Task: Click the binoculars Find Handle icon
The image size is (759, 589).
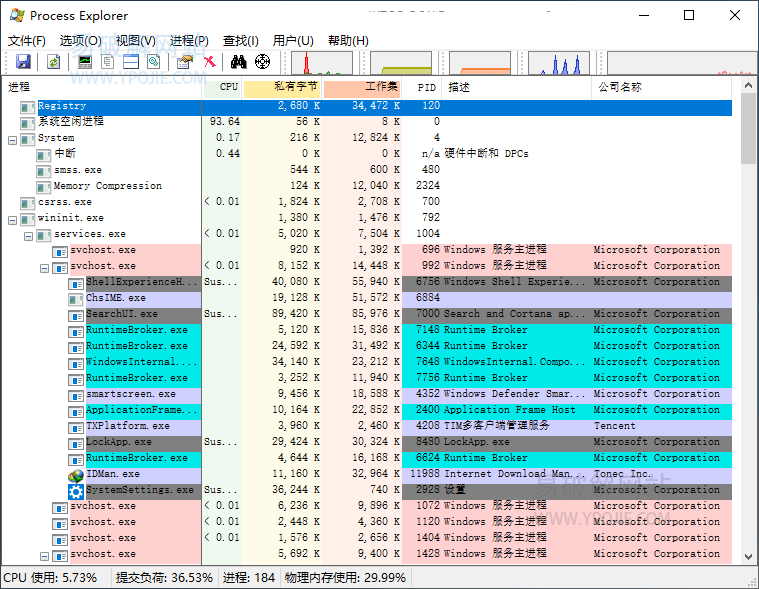Action: (238, 62)
